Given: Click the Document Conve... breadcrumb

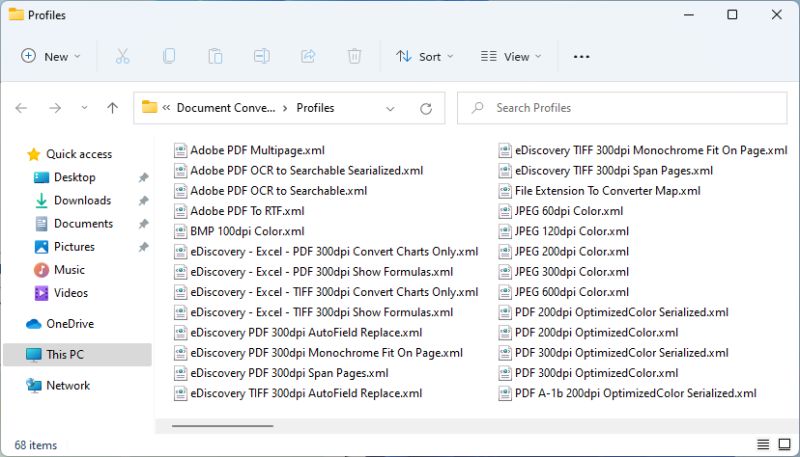Looking at the screenshot, I should (226, 108).
